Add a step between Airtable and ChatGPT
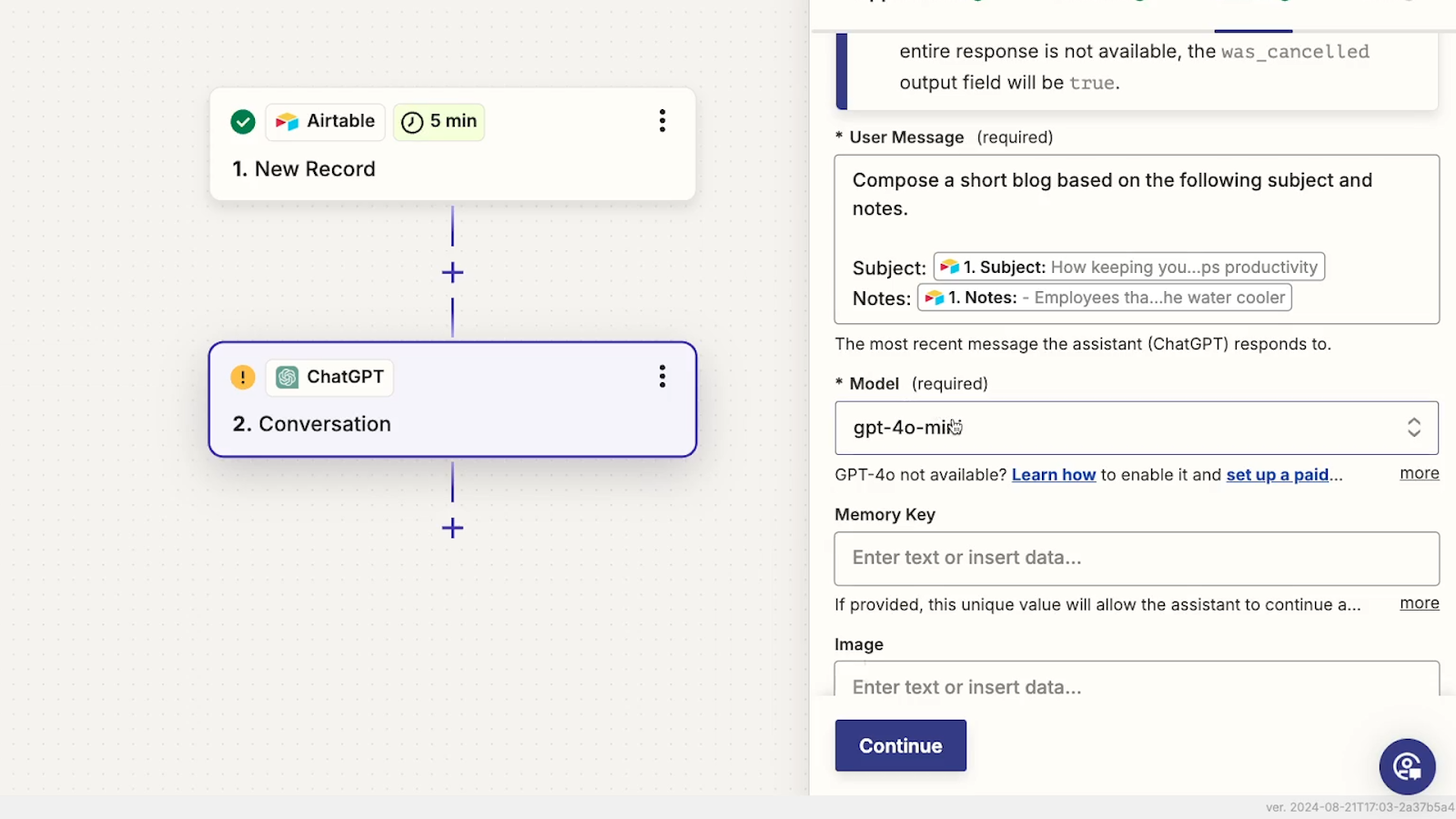Viewport: 1456px width, 819px height. 452,272
